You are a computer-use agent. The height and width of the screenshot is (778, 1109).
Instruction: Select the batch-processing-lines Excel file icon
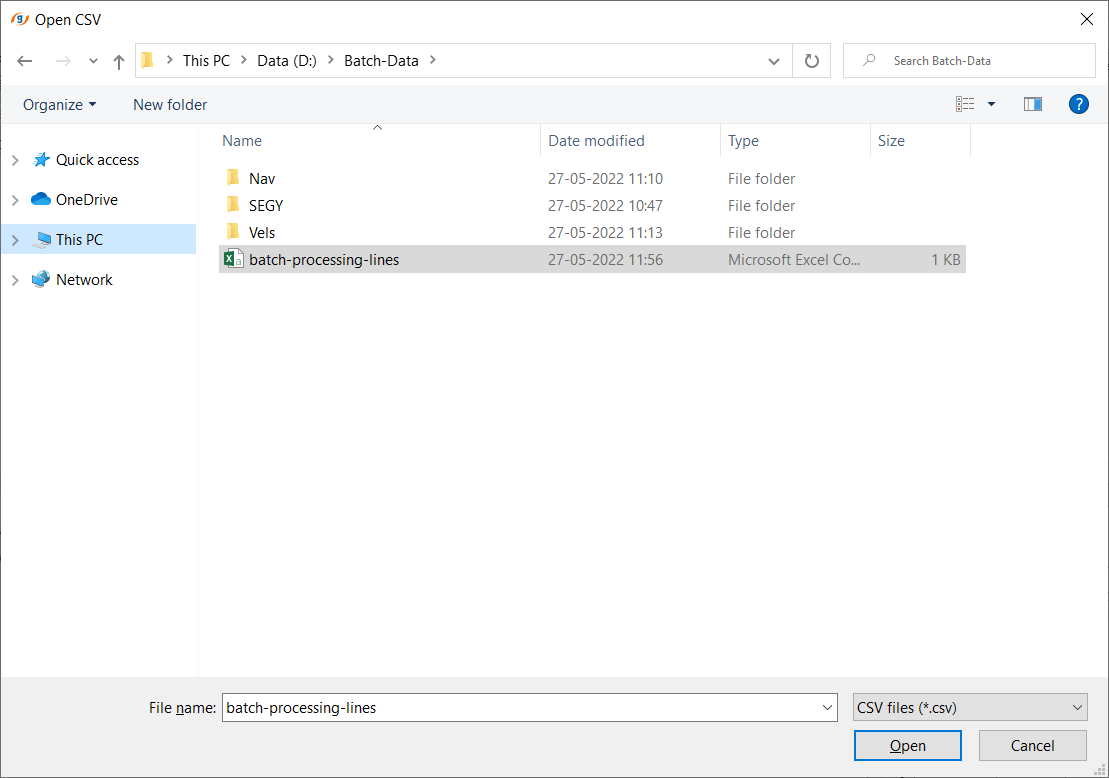click(233, 259)
